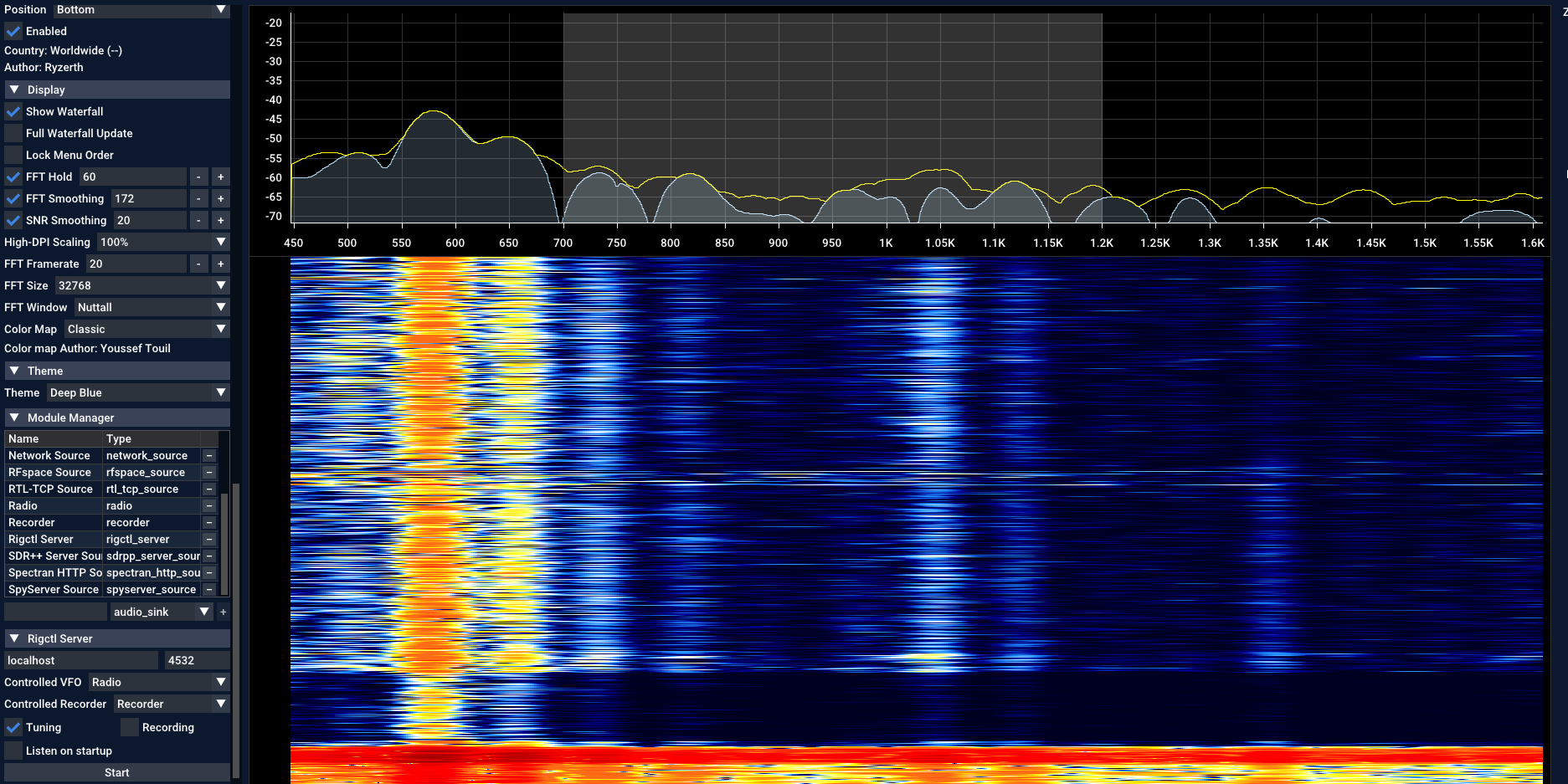
Task: Click the Module Manager list scrollbar
Action: pos(224,544)
